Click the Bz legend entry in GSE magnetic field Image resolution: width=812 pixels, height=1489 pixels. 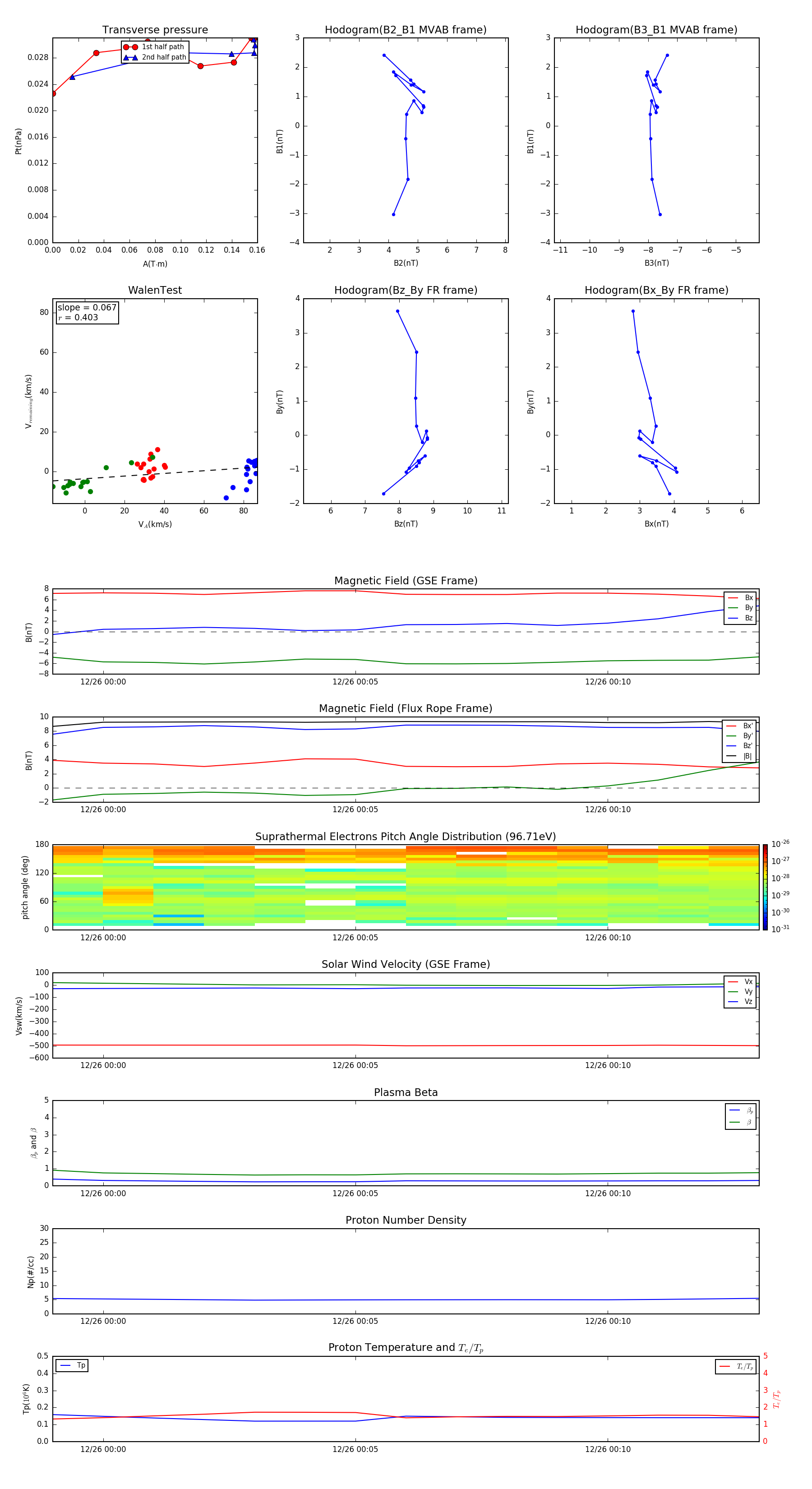pos(740,618)
